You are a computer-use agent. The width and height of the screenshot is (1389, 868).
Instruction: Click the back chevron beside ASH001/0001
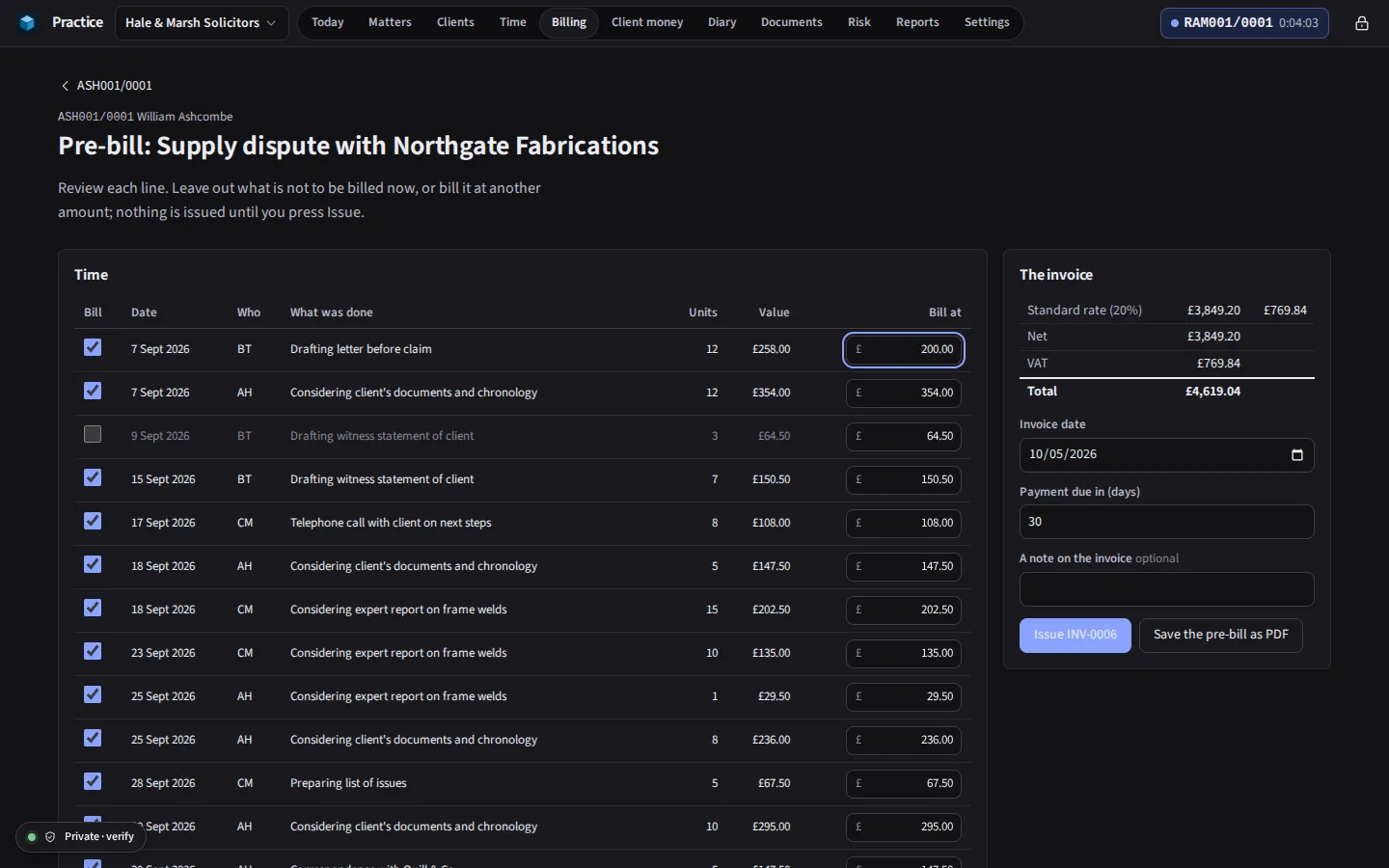tap(65, 86)
